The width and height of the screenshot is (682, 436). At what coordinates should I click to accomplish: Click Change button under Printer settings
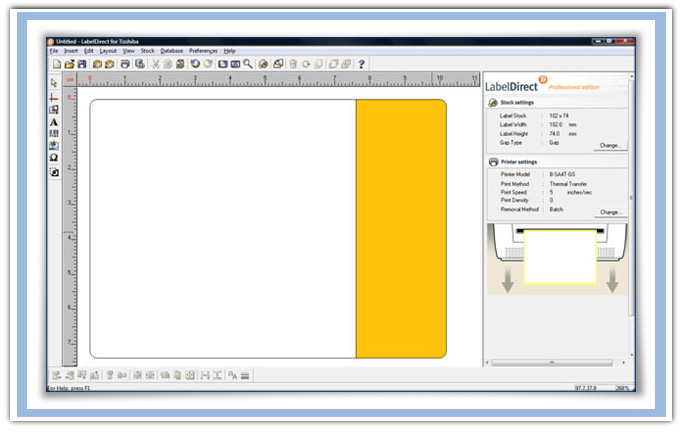(610, 213)
